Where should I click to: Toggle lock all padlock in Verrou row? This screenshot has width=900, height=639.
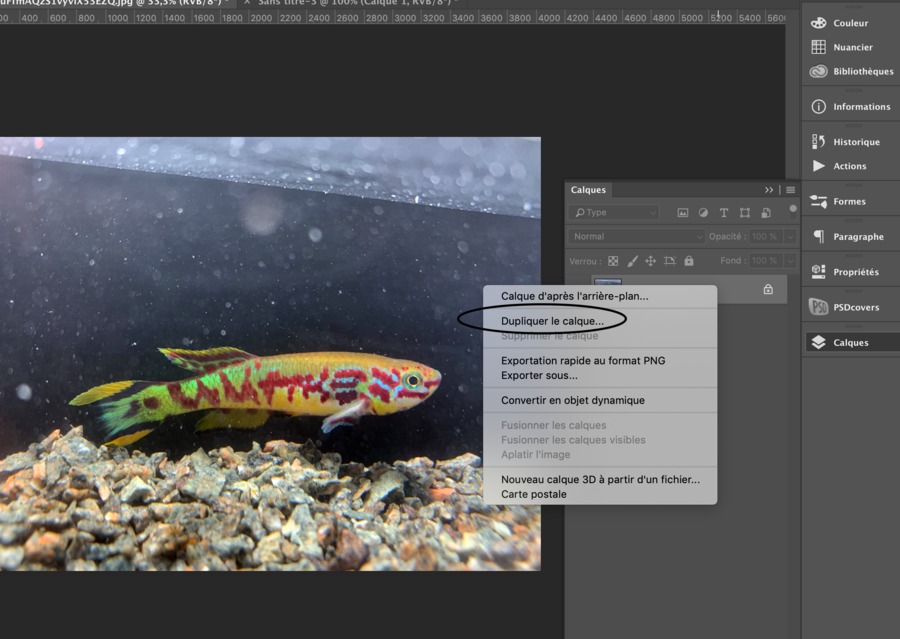(689, 261)
